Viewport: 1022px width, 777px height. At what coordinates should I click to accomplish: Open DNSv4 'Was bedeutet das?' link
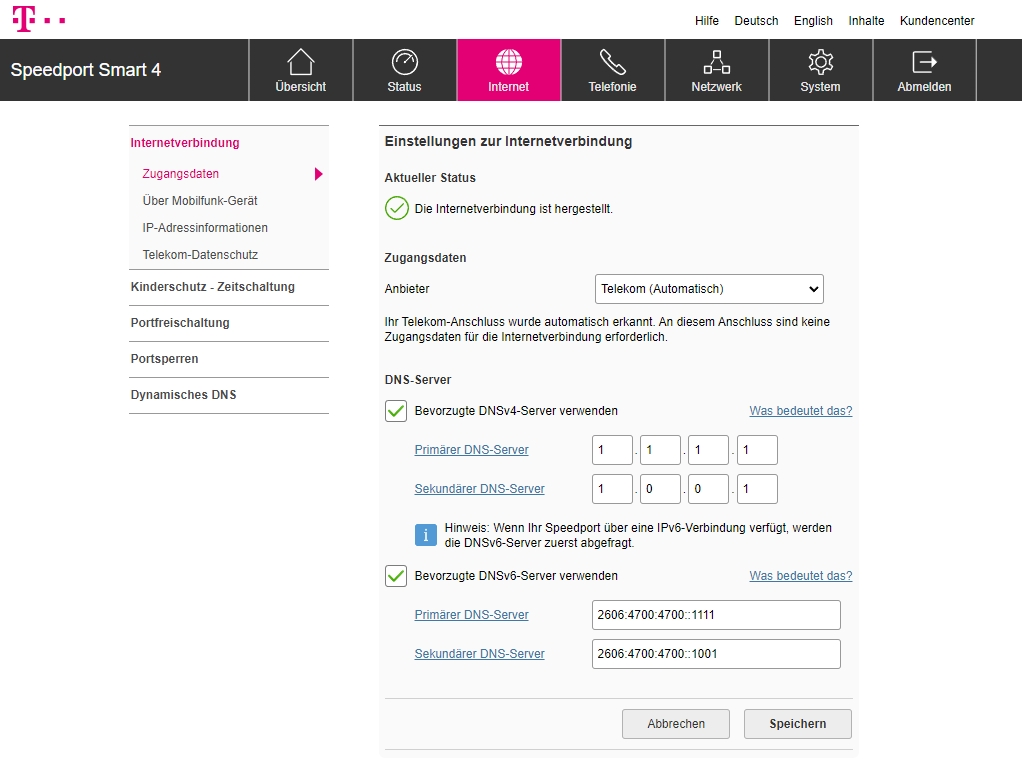click(x=800, y=411)
